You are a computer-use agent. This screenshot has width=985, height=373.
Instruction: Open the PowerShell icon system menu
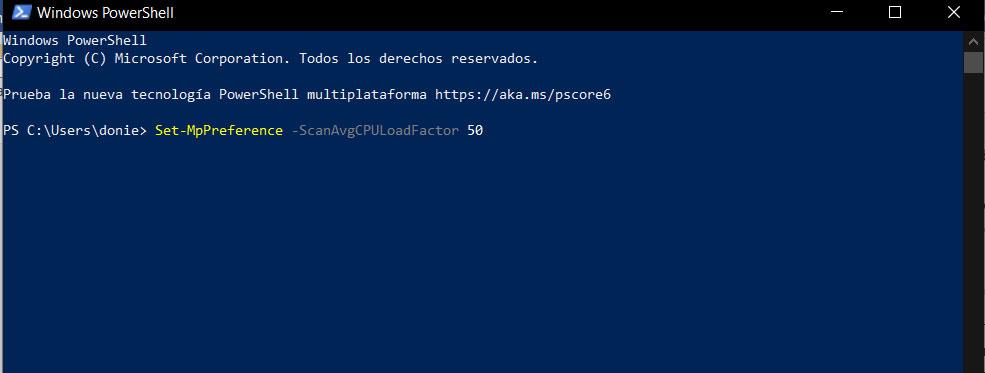tap(21, 12)
